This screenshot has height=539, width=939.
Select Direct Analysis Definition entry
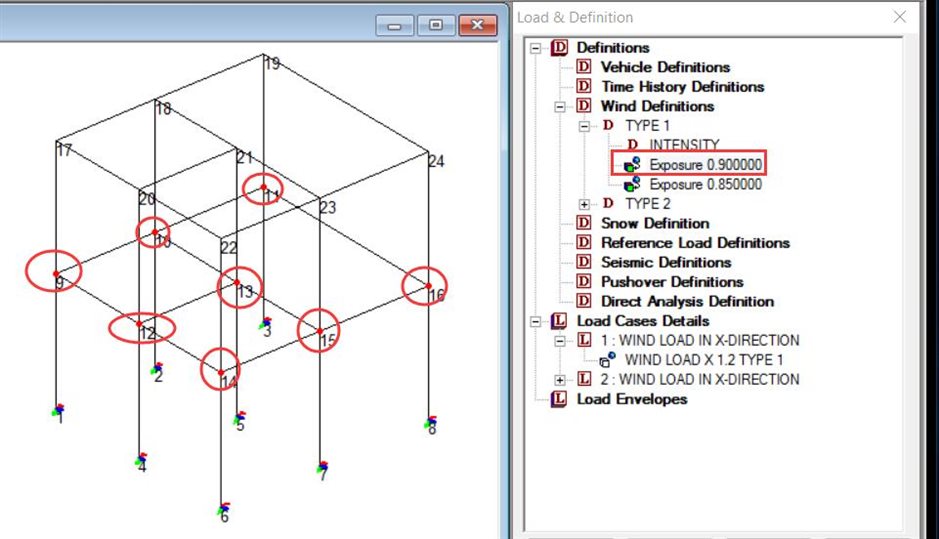tap(687, 301)
